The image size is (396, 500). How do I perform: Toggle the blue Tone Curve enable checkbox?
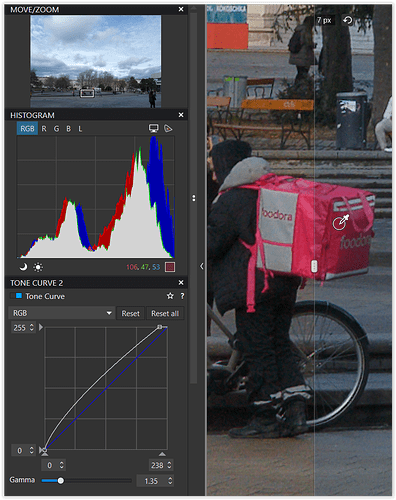click(19, 296)
